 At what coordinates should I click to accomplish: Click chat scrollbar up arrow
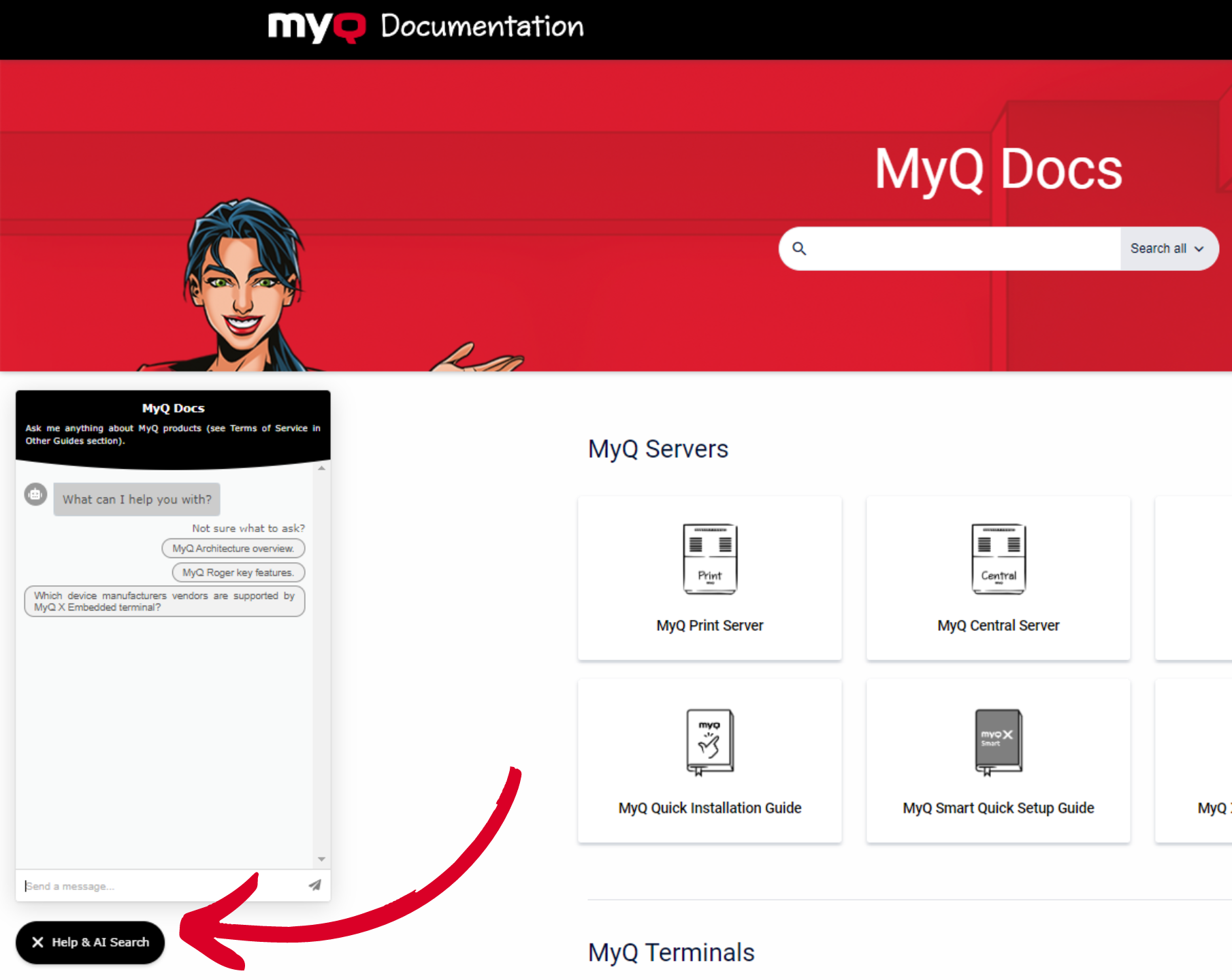point(322,468)
